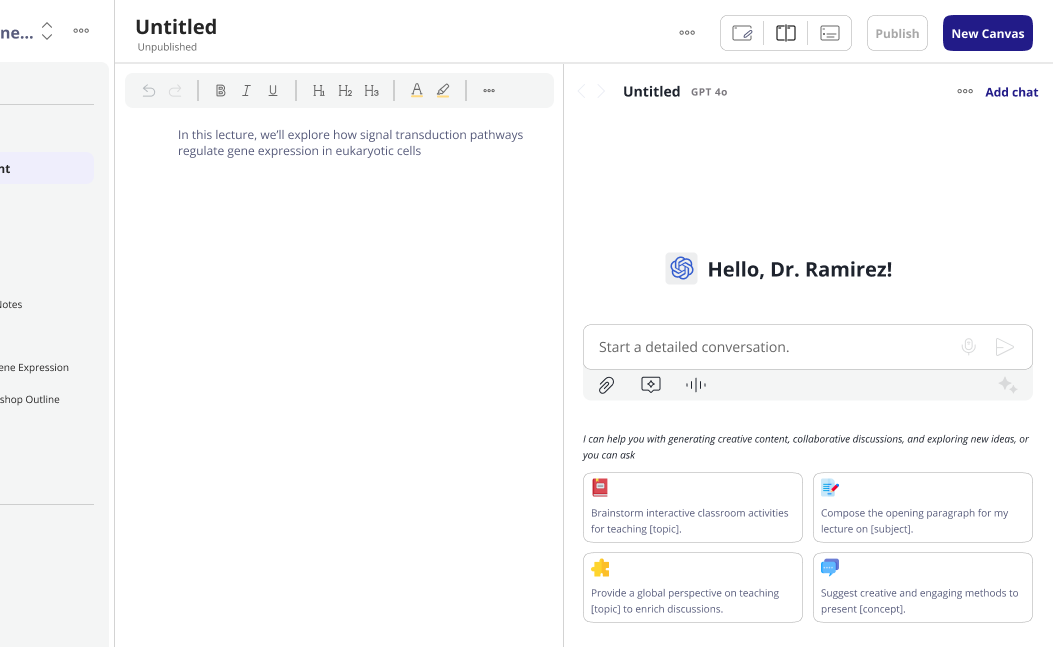Click the sparkle enhance prompt icon
Viewport: 1053px width, 647px height.
[x=1007, y=385]
